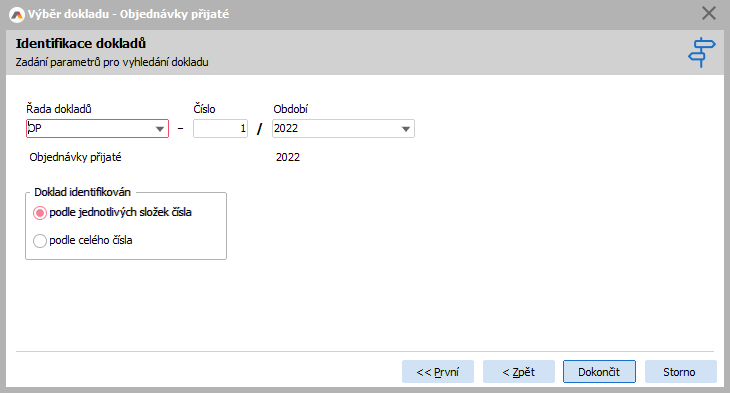The image size is (730, 393).
Task: Click the blue signpost wizard icon
Action: [x=702, y=52]
